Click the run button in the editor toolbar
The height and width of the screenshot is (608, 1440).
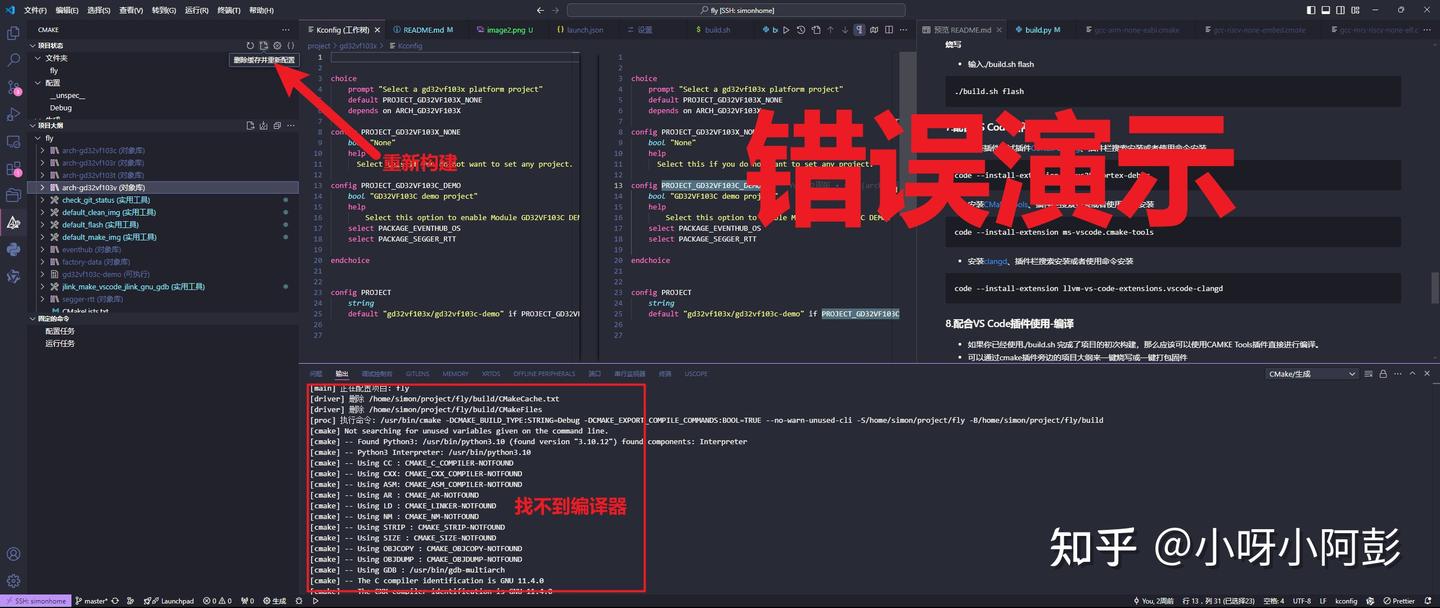pos(786,30)
